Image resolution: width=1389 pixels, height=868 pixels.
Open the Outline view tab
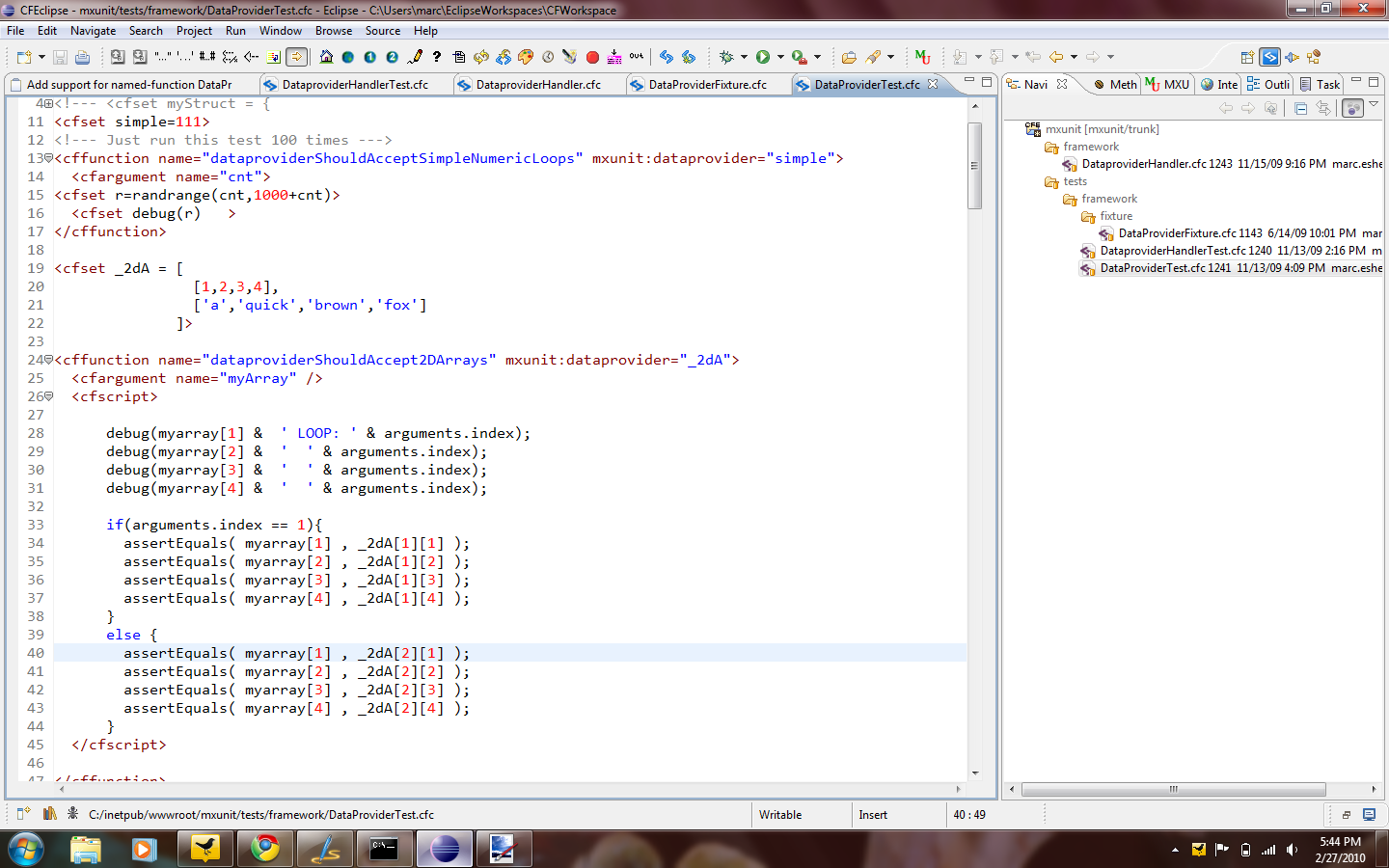click(1267, 85)
